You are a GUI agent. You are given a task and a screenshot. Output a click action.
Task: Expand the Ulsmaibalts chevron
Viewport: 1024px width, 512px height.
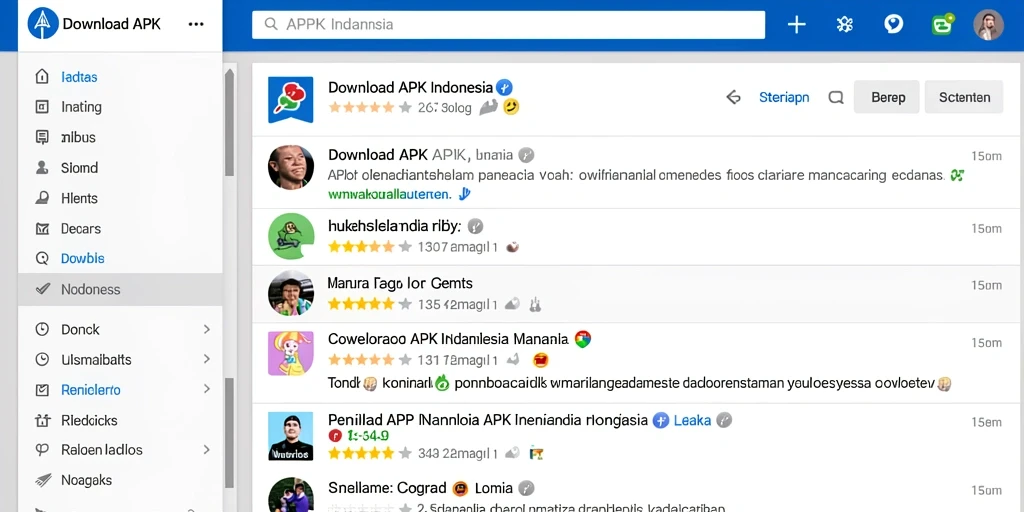click(206, 359)
